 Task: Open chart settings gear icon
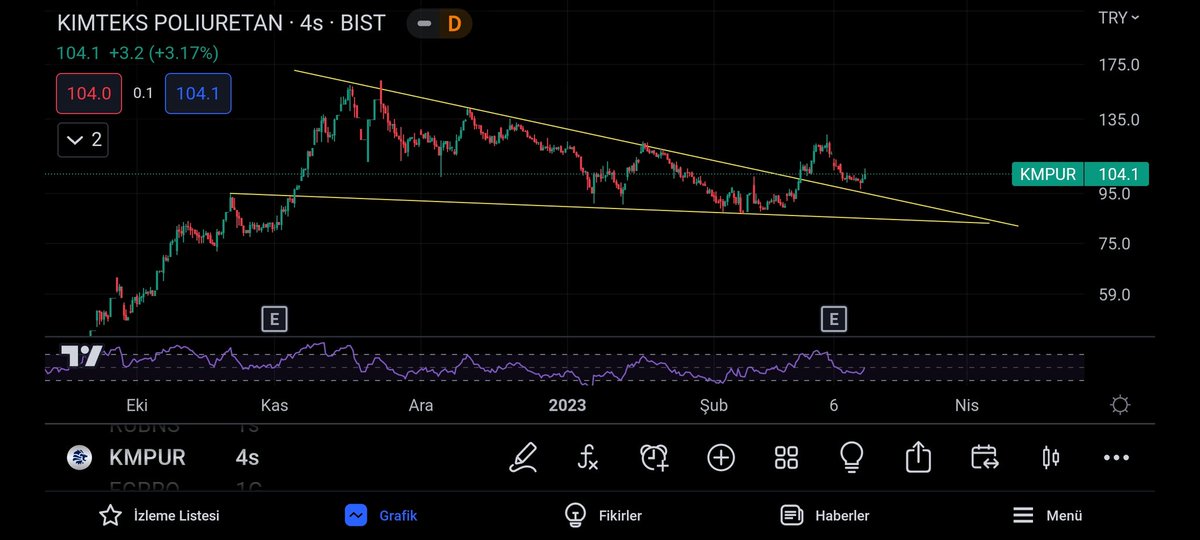pyautogui.click(x=1120, y=405)
